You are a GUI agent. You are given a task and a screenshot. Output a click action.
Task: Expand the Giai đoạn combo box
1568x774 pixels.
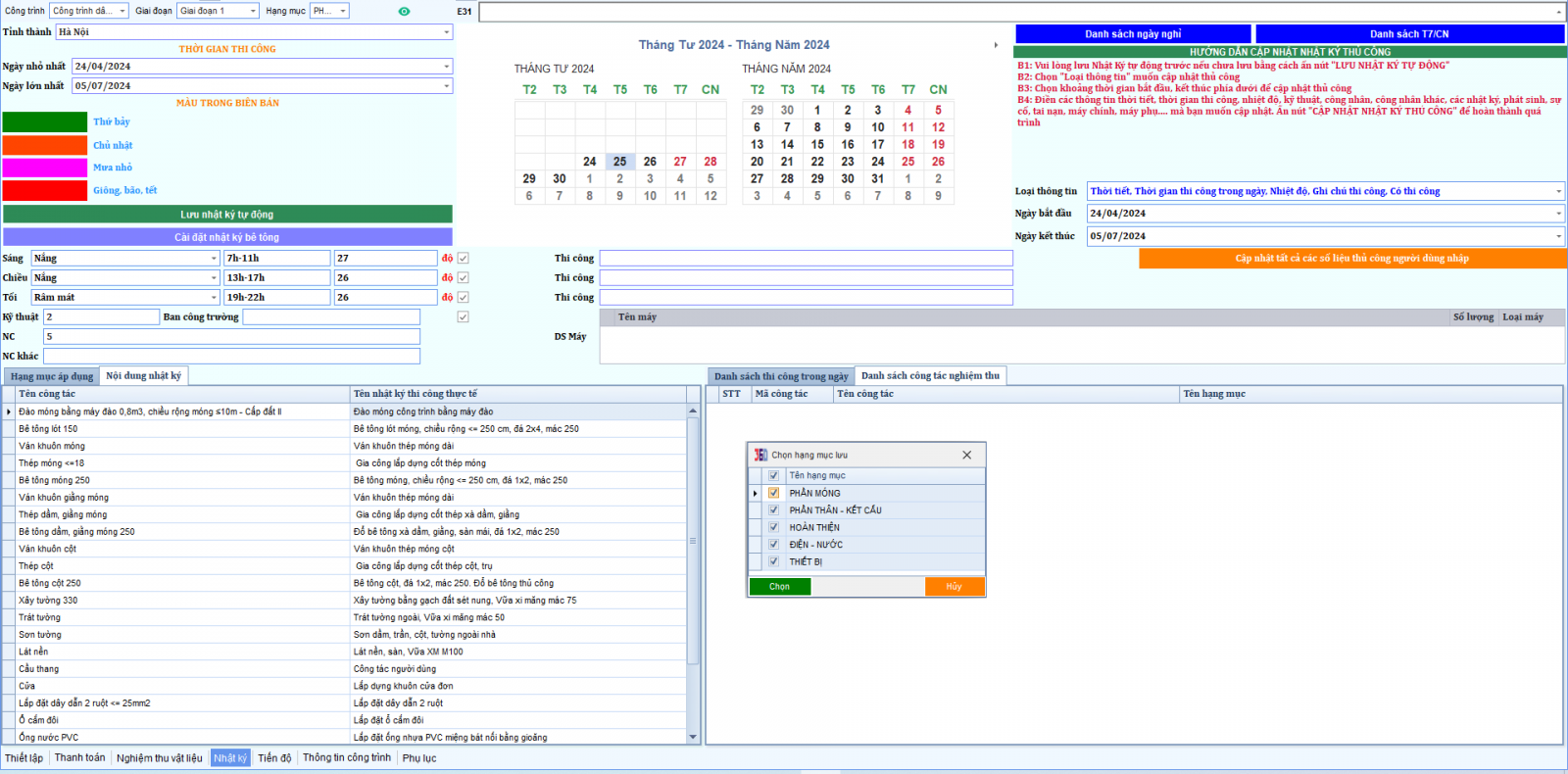[x=253, y=11]
